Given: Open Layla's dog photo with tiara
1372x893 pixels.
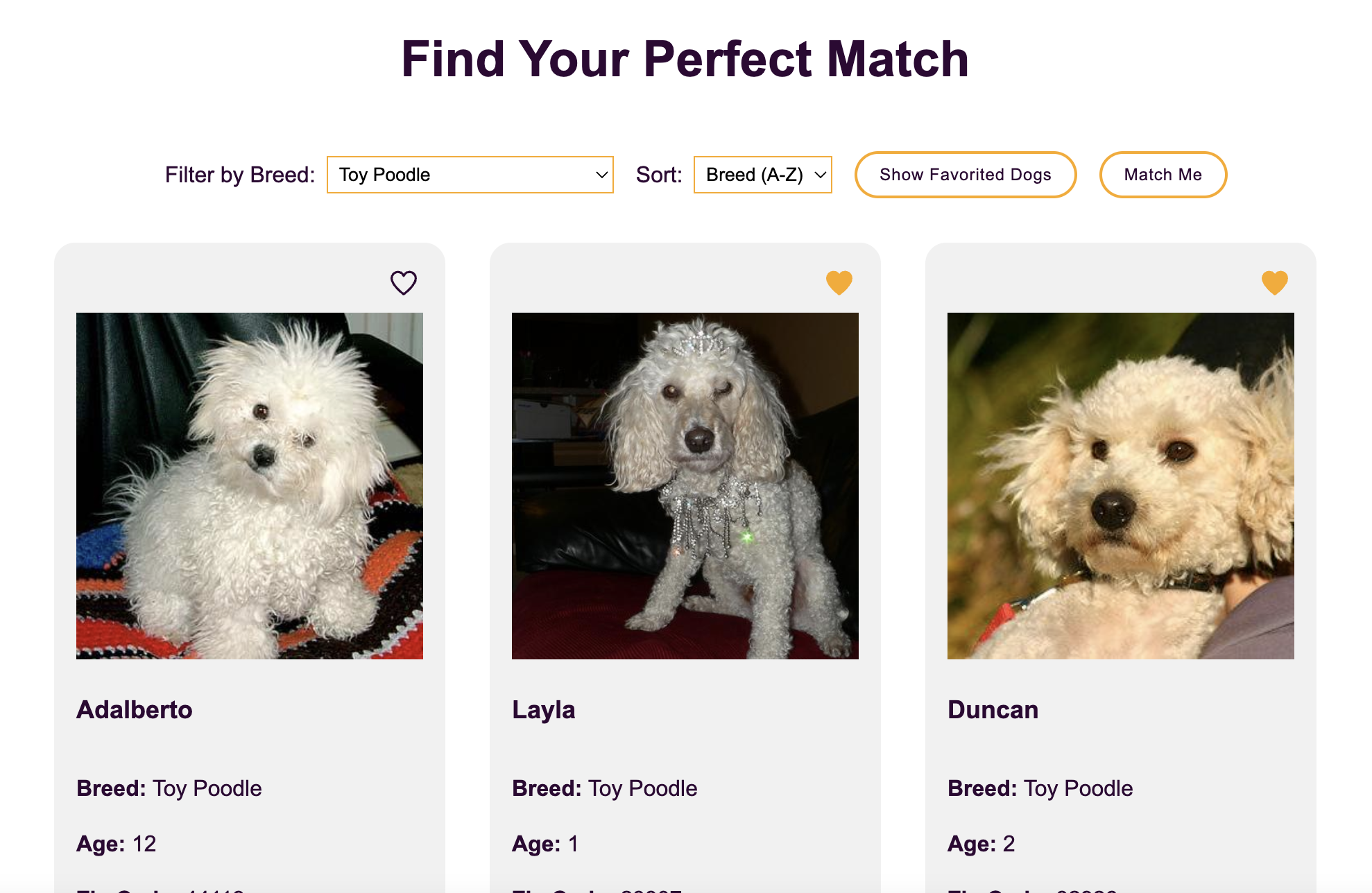Looking at the screenshot, I should [x=685, y=486].
